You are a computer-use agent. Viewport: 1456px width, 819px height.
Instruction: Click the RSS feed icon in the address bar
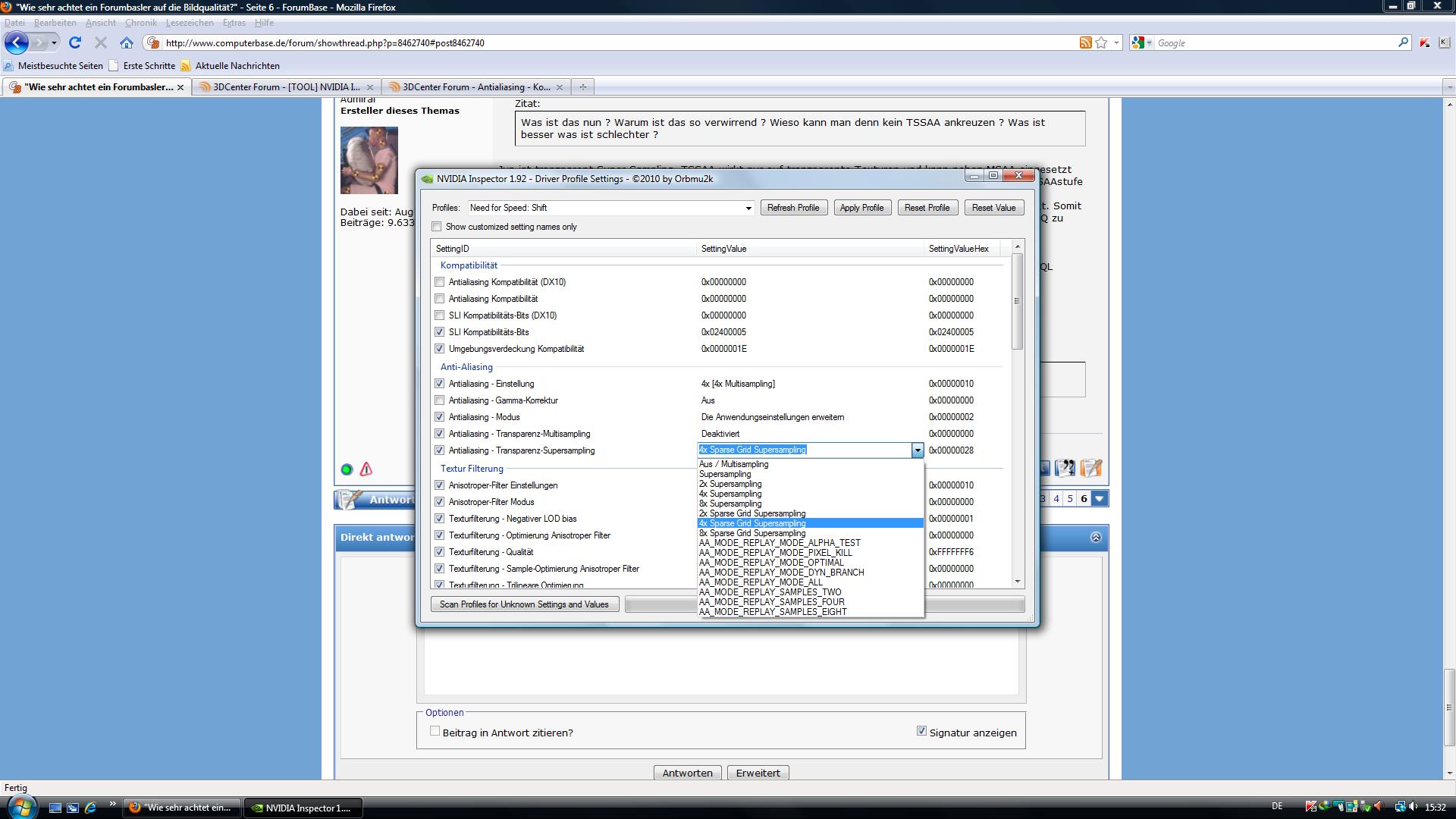point(1085,43)
